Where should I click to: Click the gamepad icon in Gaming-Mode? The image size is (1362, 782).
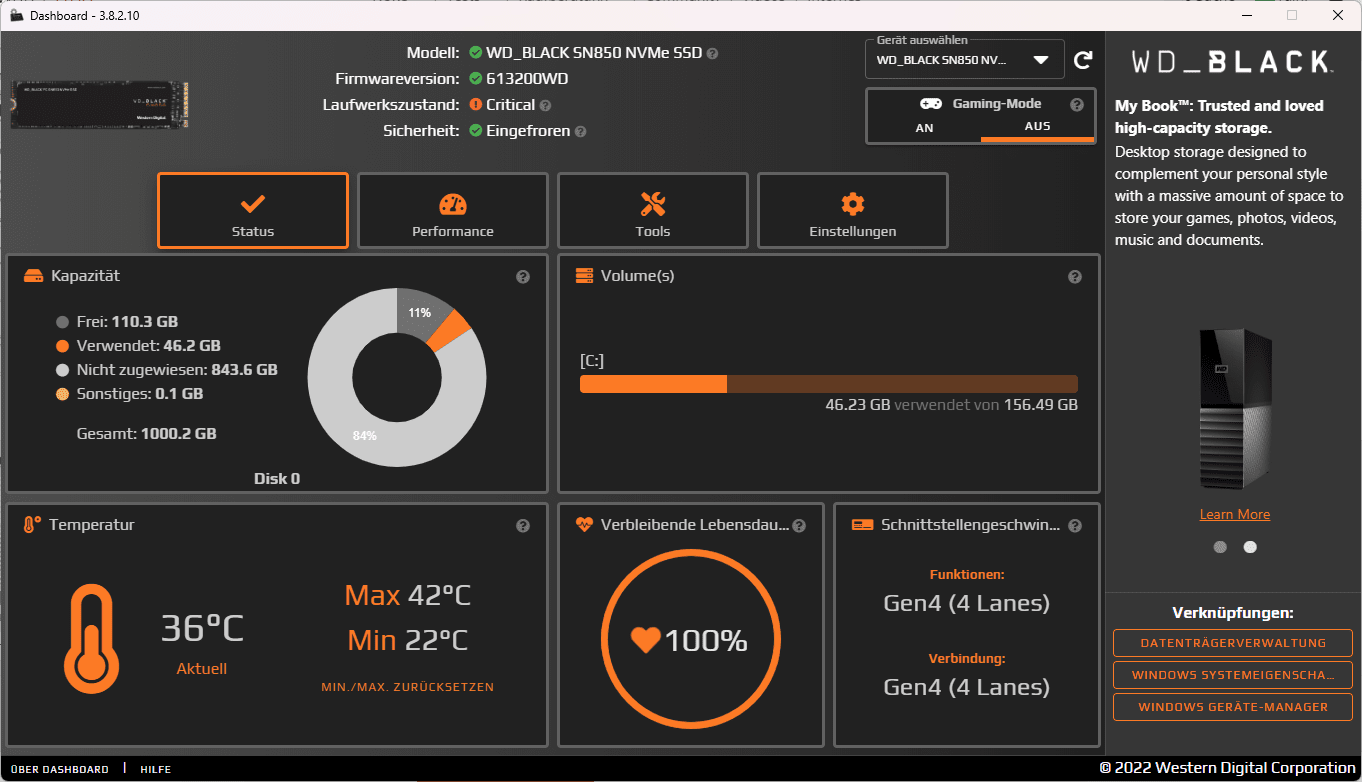pyautogui.click(x=930, y=104)
